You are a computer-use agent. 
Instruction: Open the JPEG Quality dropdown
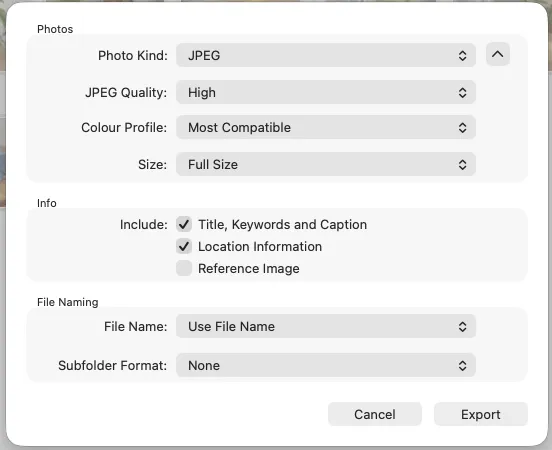click(326, 93)
